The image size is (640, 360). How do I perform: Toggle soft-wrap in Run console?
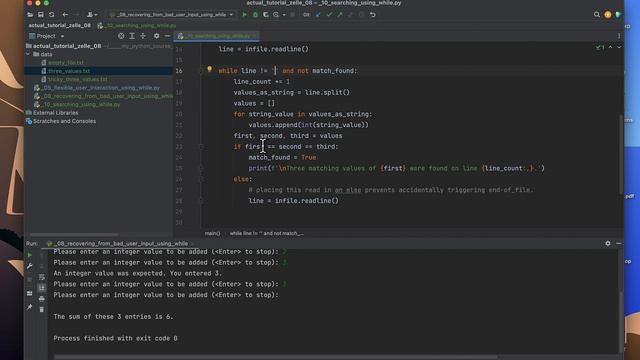pos(42,277)
